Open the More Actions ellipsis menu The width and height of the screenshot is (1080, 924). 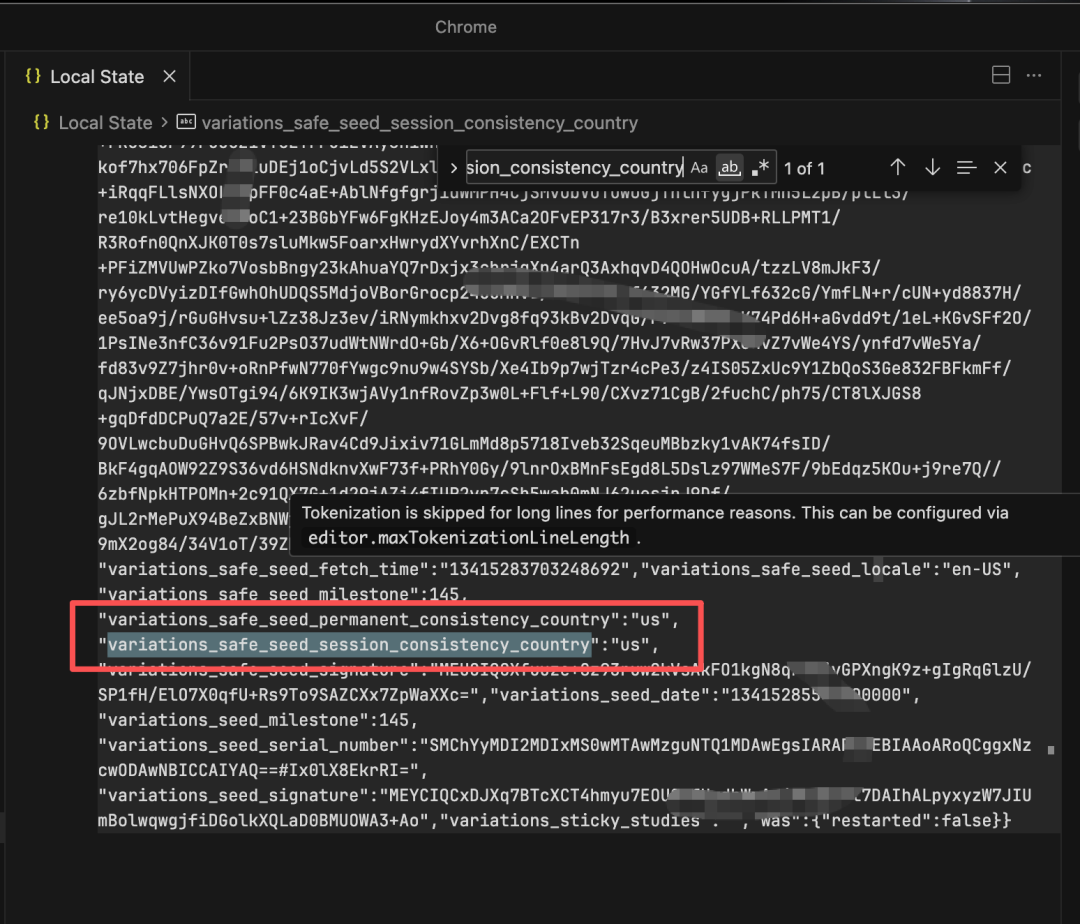(x=1035, y=76)
